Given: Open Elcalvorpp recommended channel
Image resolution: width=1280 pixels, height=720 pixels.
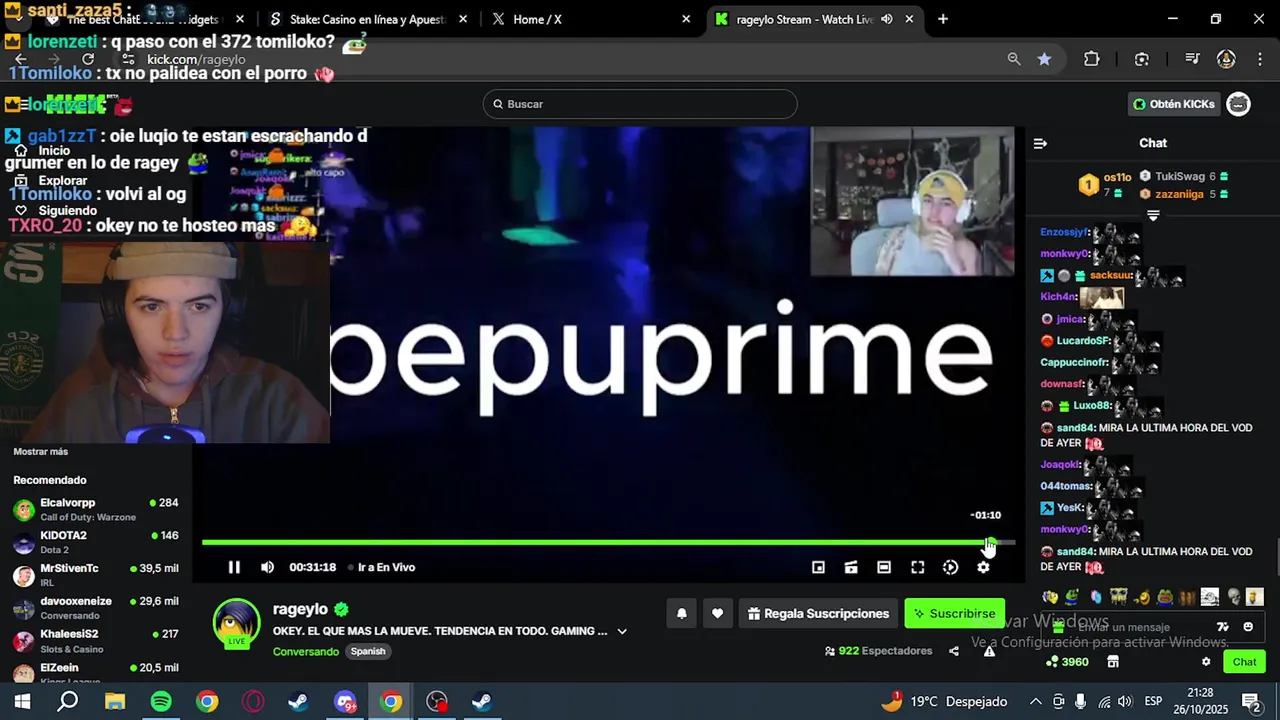Looking at the screenshot, I should 96,509.
